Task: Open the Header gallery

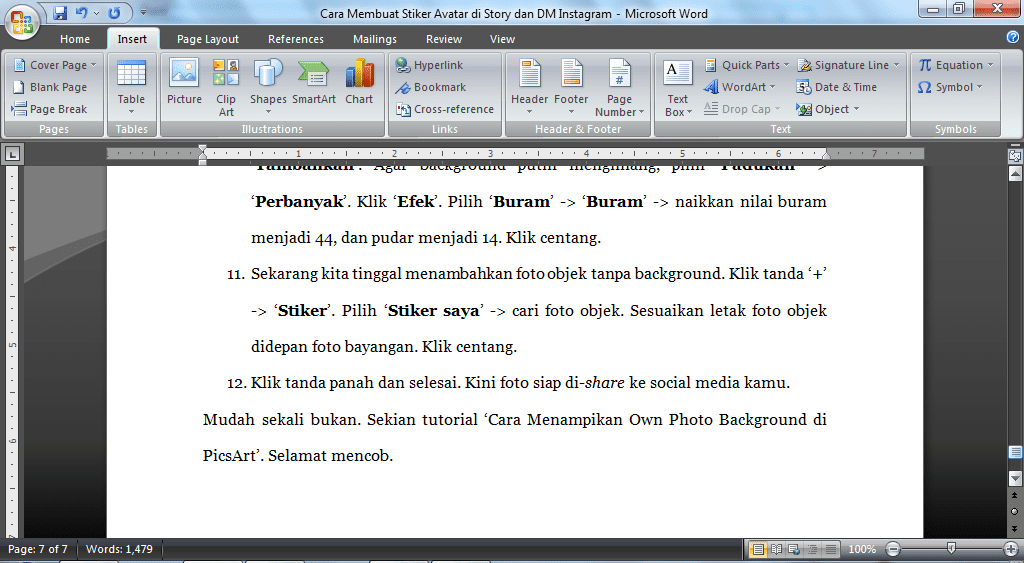Action: (530, 87)
